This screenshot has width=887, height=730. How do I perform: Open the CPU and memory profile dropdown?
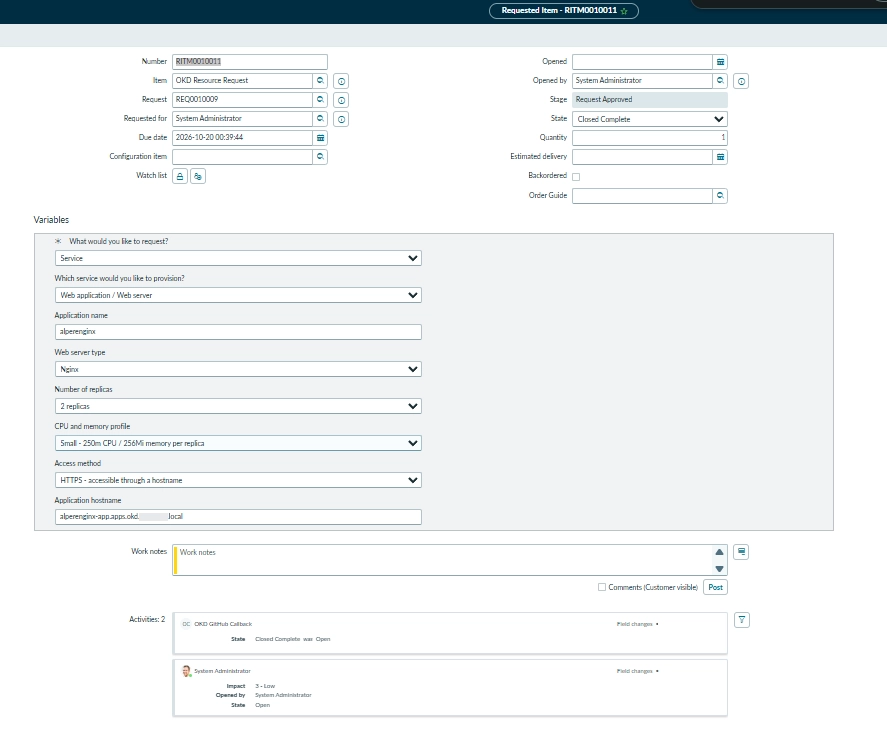(x=238, y=443)
